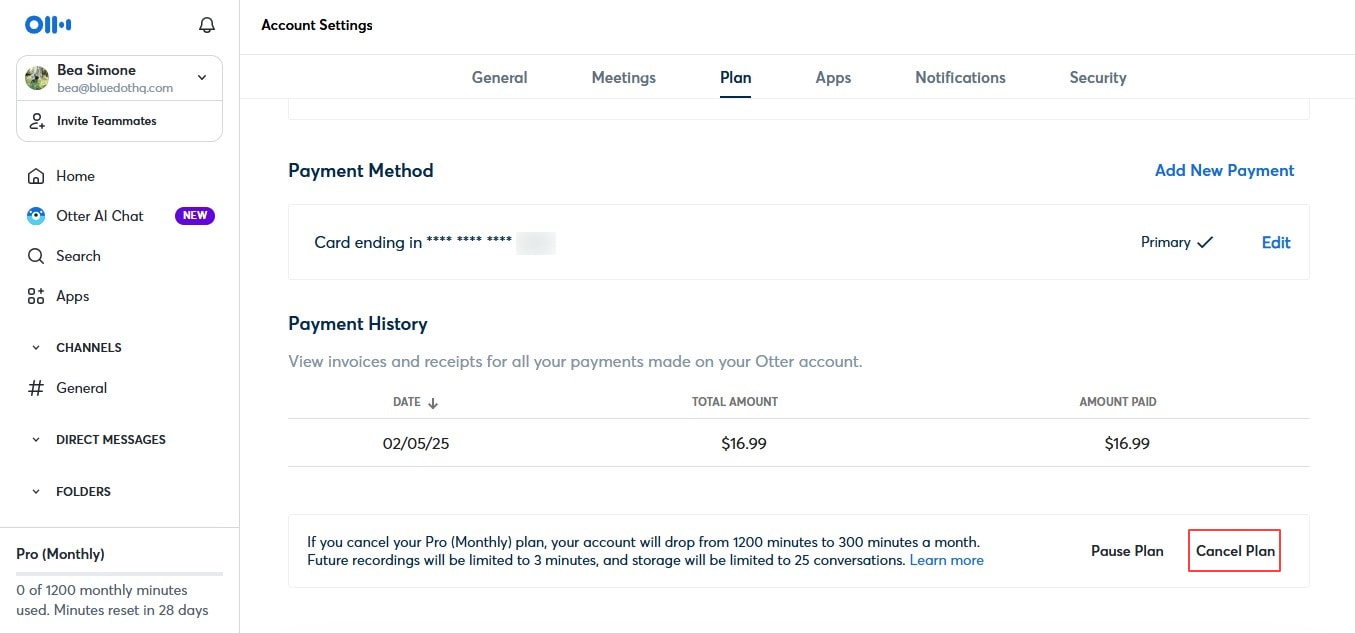Click the AMOUNT PAID column header
This screenshot has width=1355, height=633.
point(1118,402)
